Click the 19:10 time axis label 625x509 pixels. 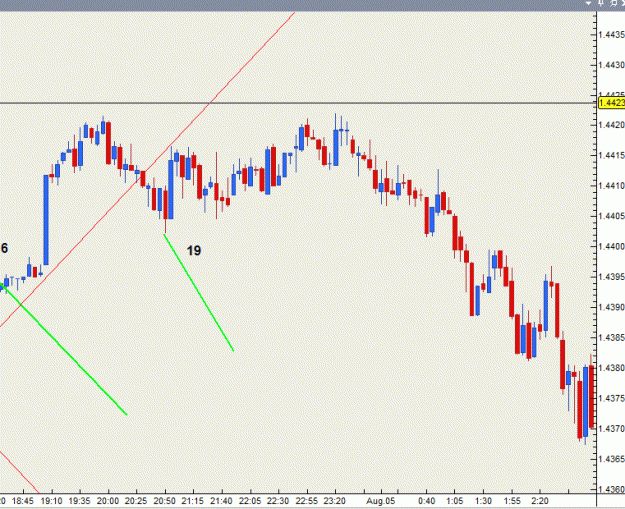(x=51, y=501)
